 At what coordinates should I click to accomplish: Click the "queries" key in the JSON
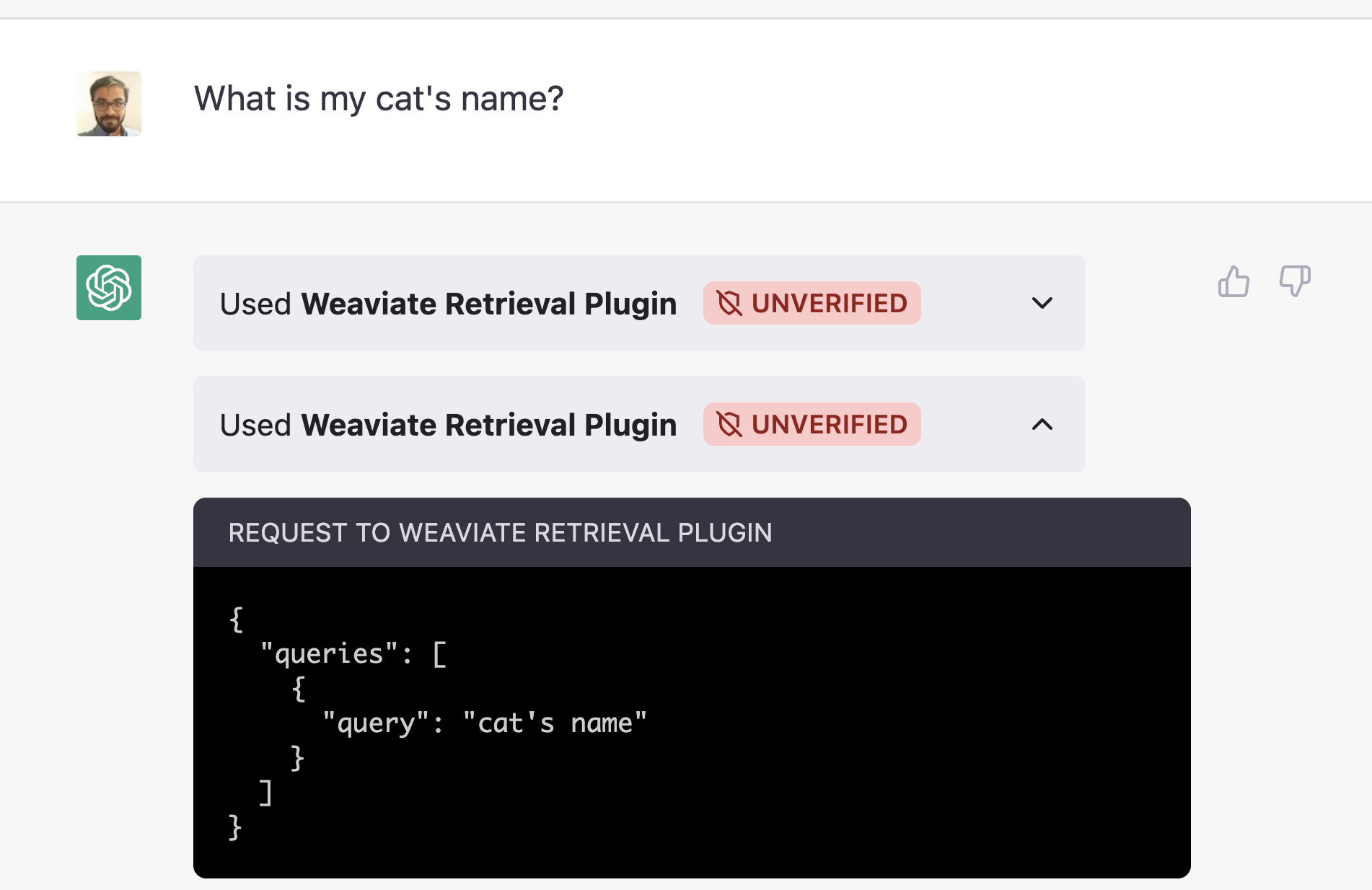[329, 654]
